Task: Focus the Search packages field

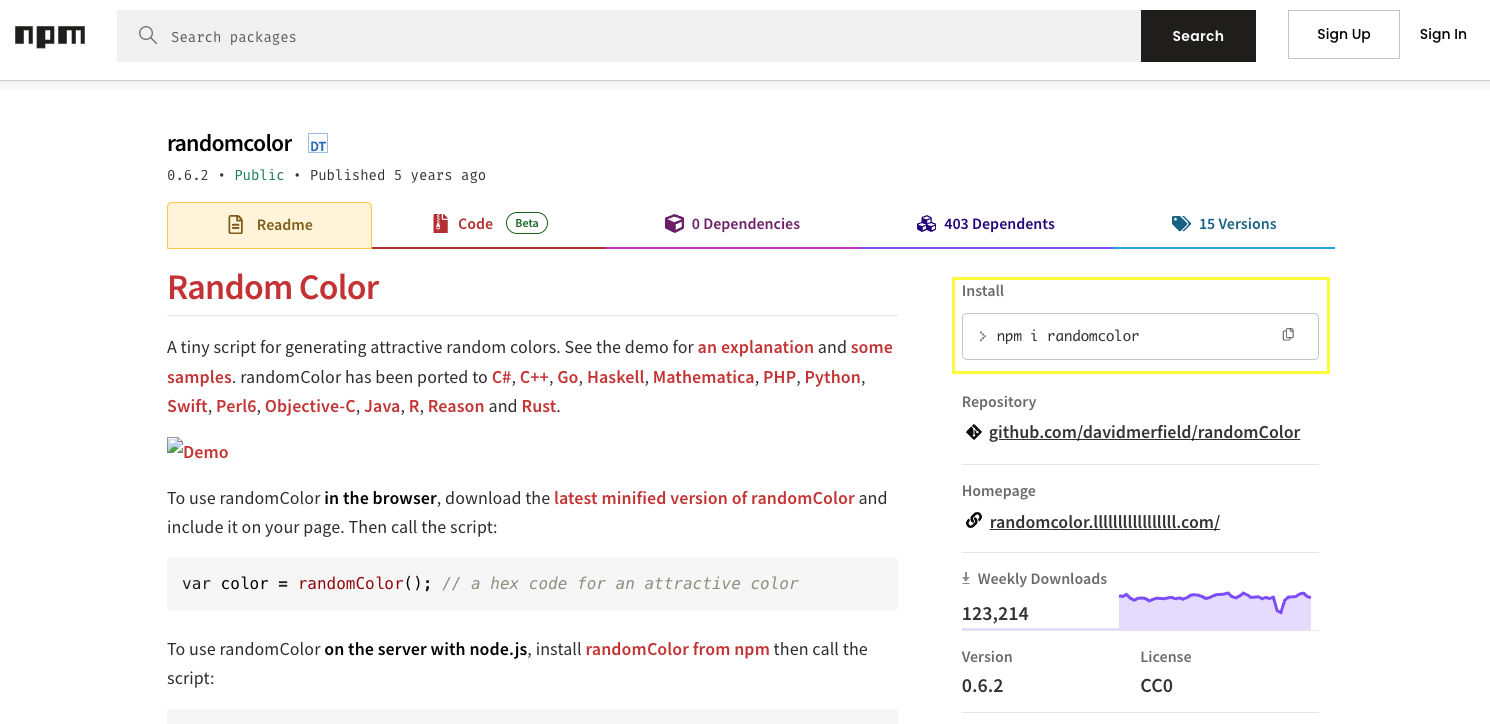Action: [x=629, y=36]
